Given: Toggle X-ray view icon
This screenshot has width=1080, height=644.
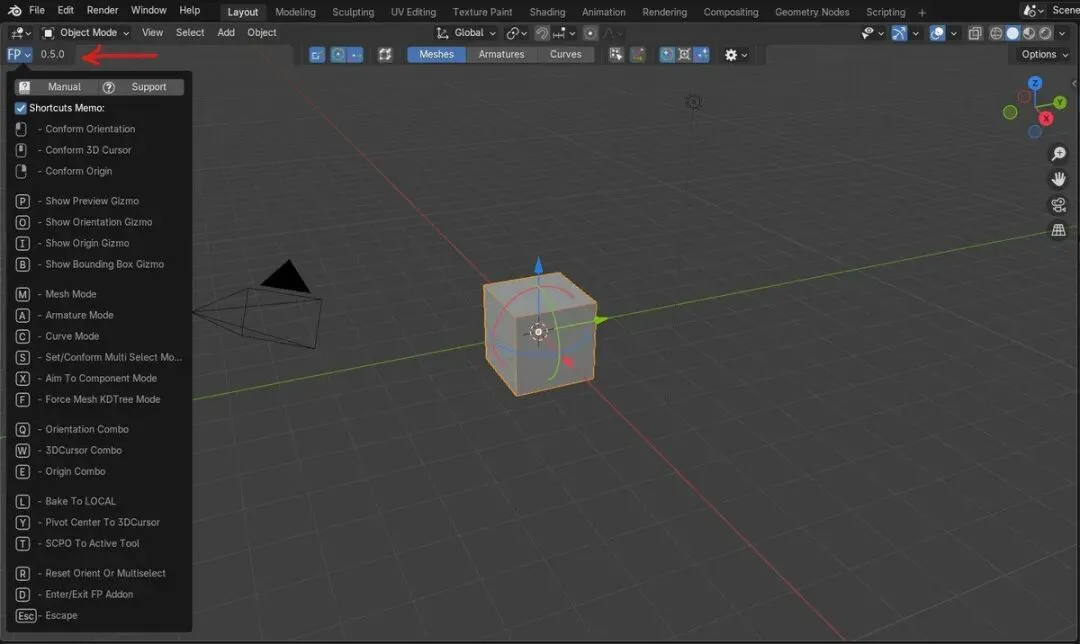Looking at the screenshot, I should click(975, 32).
